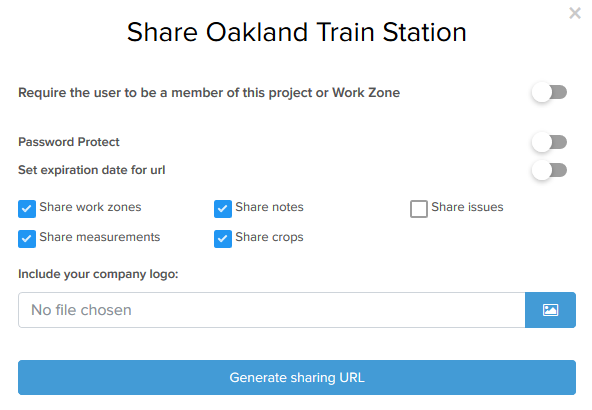Click the 'Set expiration date for url' label
The image size is (592, 410).
pyautogui.click(x=92, y=170)
